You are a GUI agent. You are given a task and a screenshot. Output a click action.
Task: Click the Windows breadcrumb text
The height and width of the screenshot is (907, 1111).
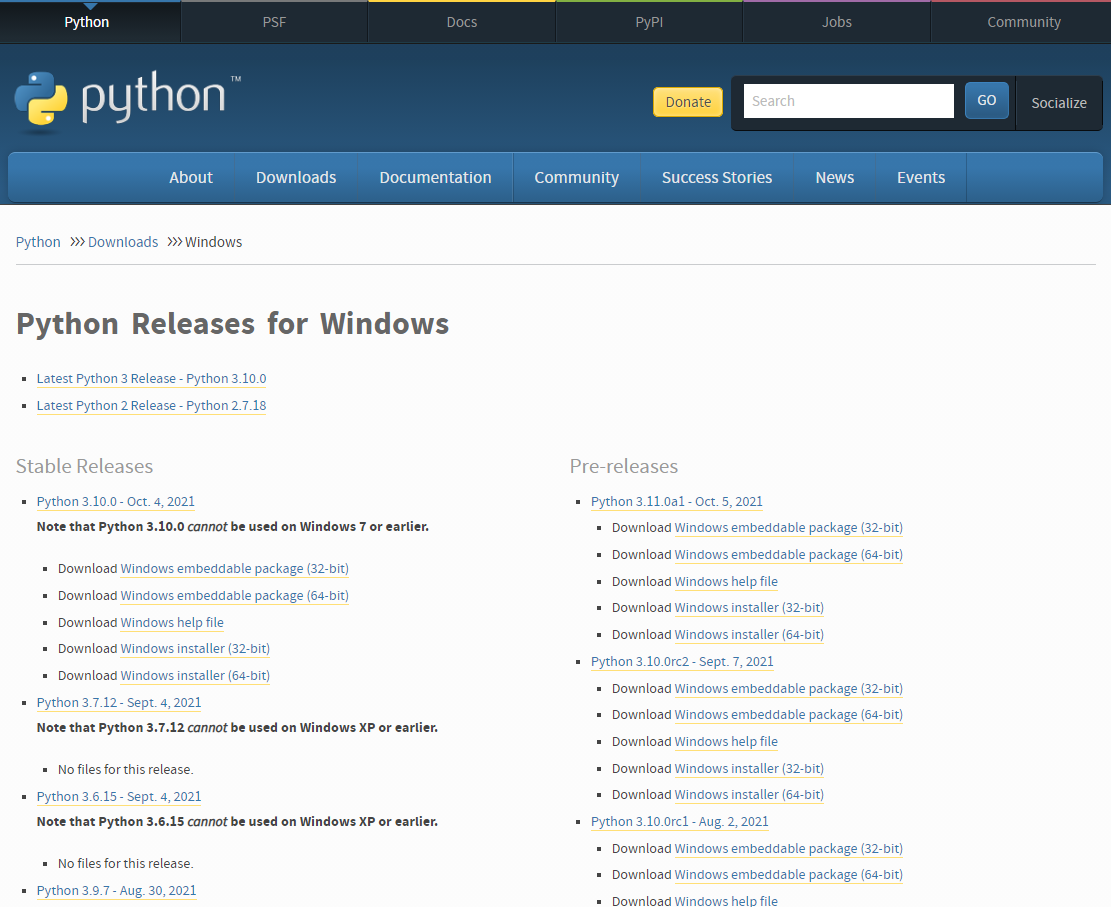click(213, 242)
